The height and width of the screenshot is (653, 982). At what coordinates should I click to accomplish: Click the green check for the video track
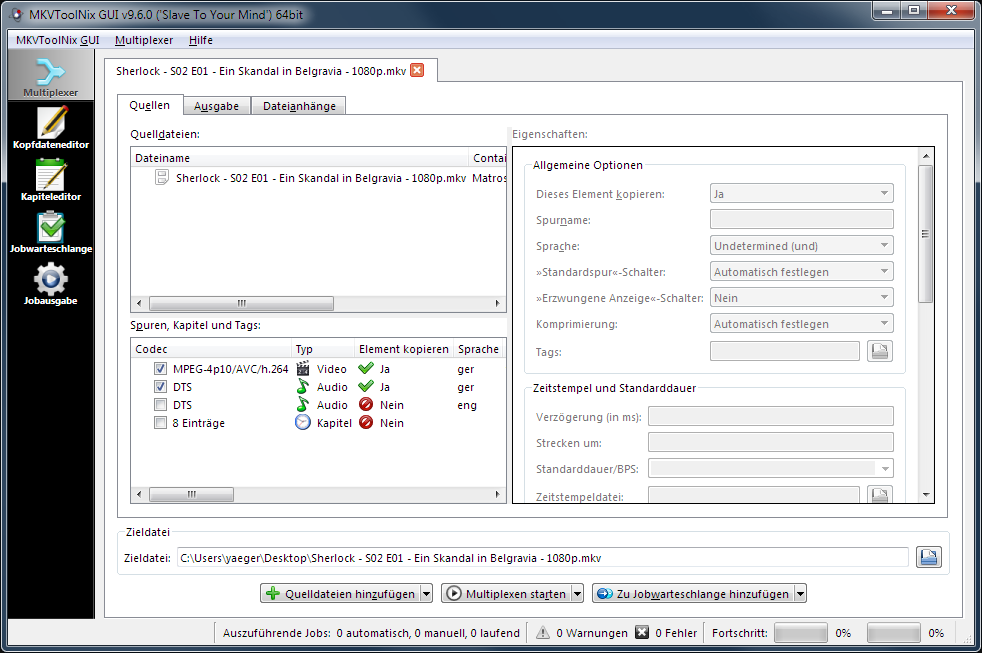pyautogui.click(x=366, y=368)
